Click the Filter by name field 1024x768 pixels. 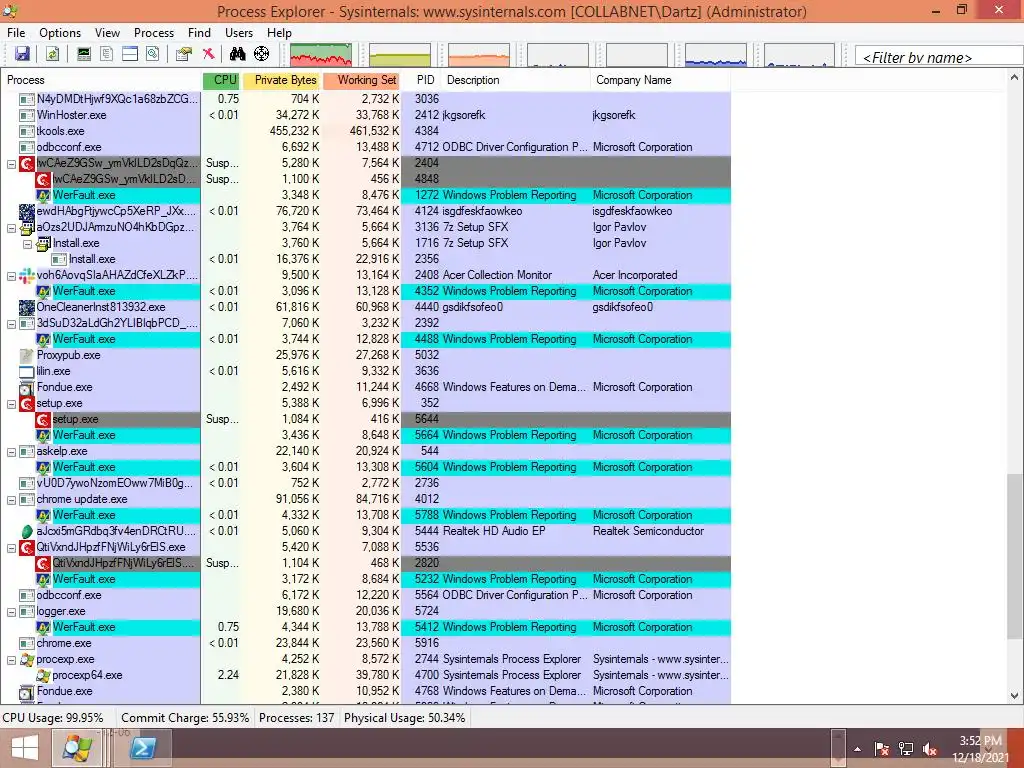(x=938, y=57)
